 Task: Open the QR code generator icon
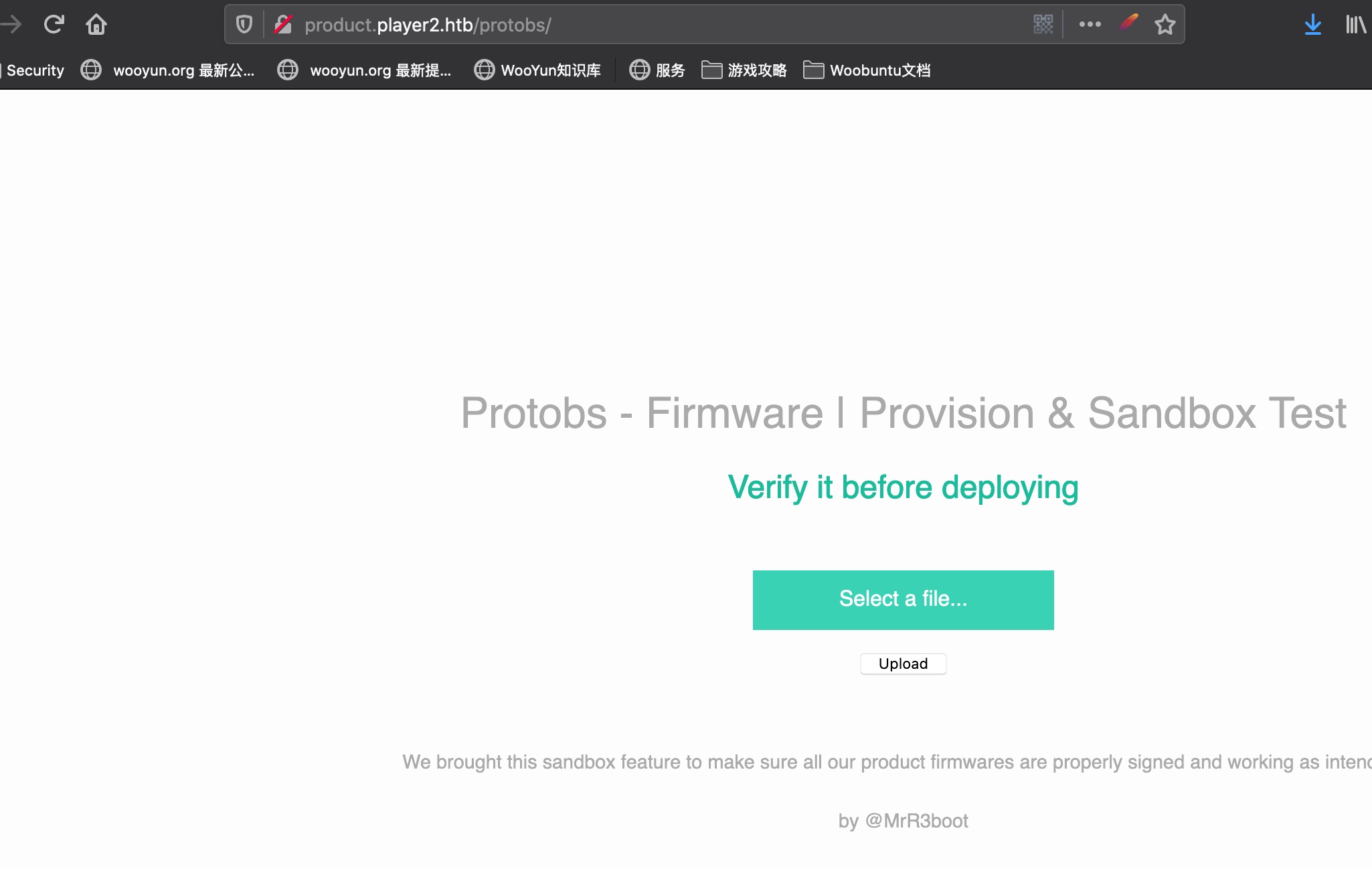(1043, 25)
